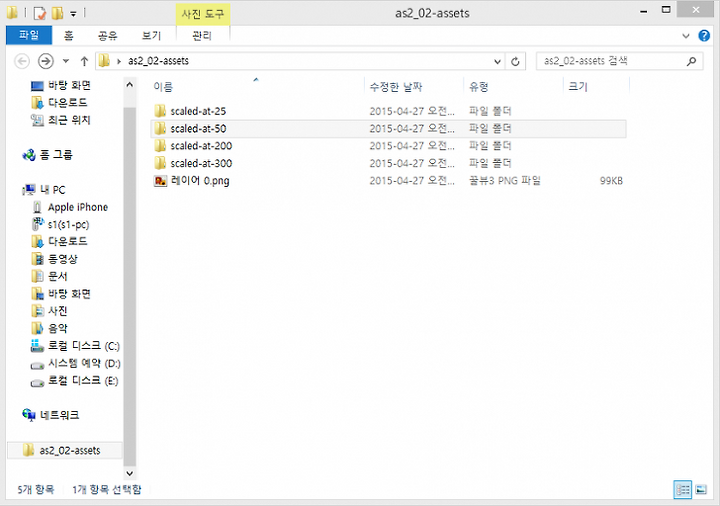
Task: Click the 사진 도구 contextual tab header
Action: (x=202, y=14)
